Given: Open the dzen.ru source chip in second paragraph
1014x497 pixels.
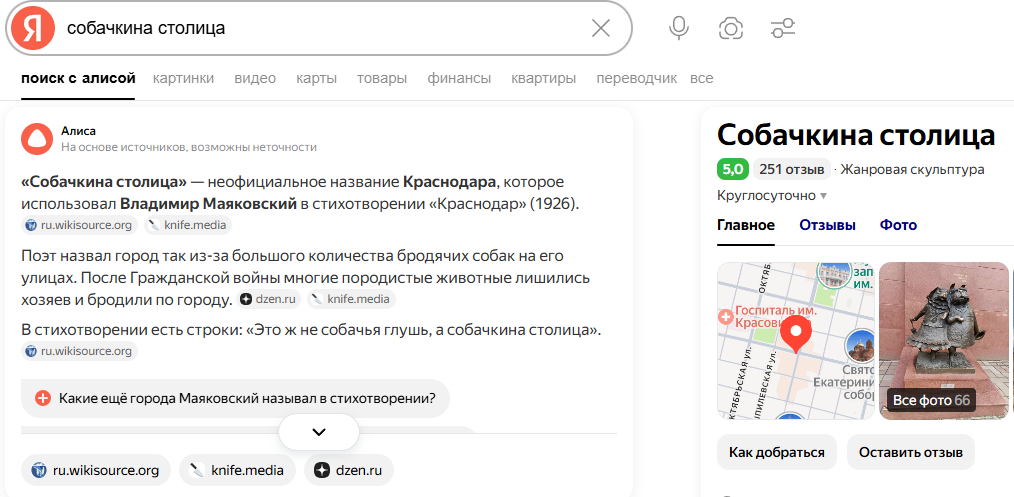Looking at the screenshot, I should tap(268, 299).
